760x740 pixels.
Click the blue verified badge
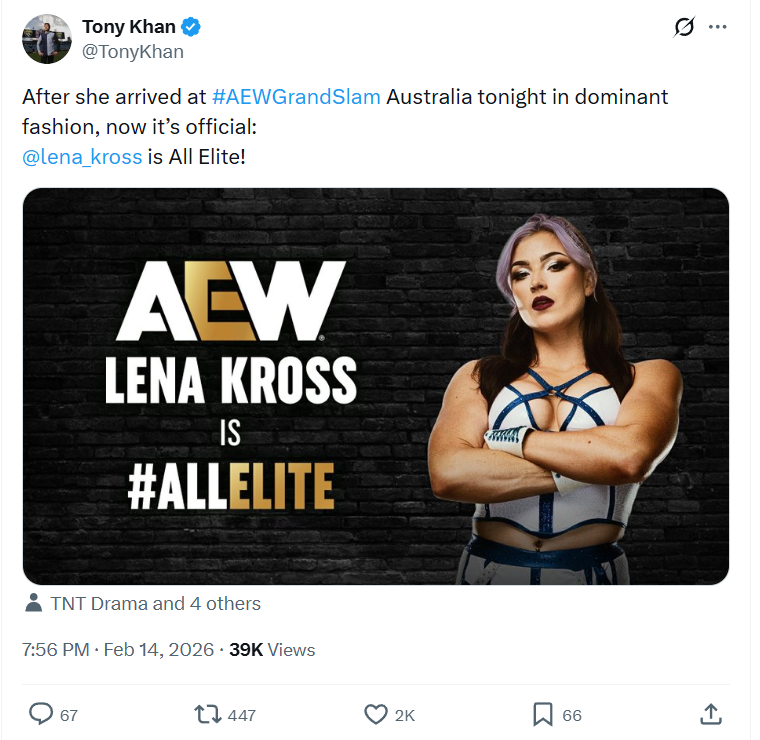[189, 27]
